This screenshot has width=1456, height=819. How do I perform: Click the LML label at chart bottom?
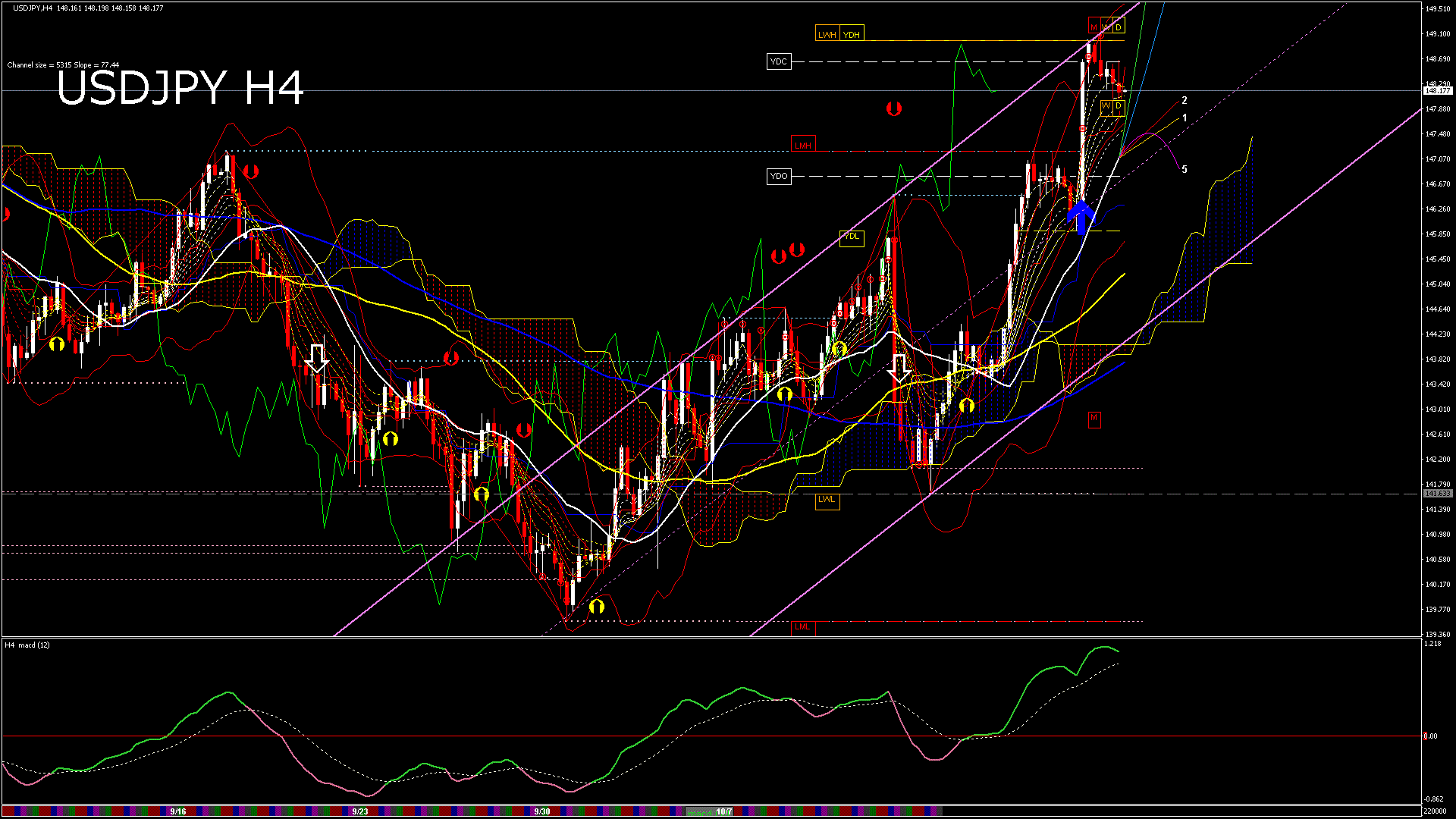pyautogui.click(x=802, y=627)
